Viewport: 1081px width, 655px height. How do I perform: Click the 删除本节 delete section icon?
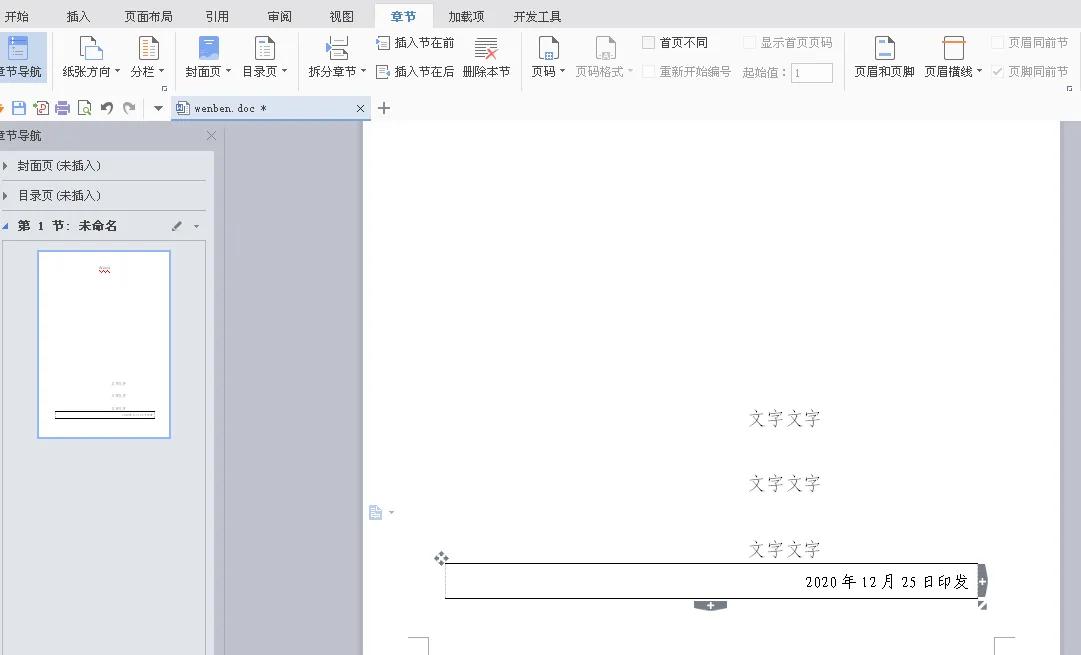pyautogui.click(x=486, y=57)
